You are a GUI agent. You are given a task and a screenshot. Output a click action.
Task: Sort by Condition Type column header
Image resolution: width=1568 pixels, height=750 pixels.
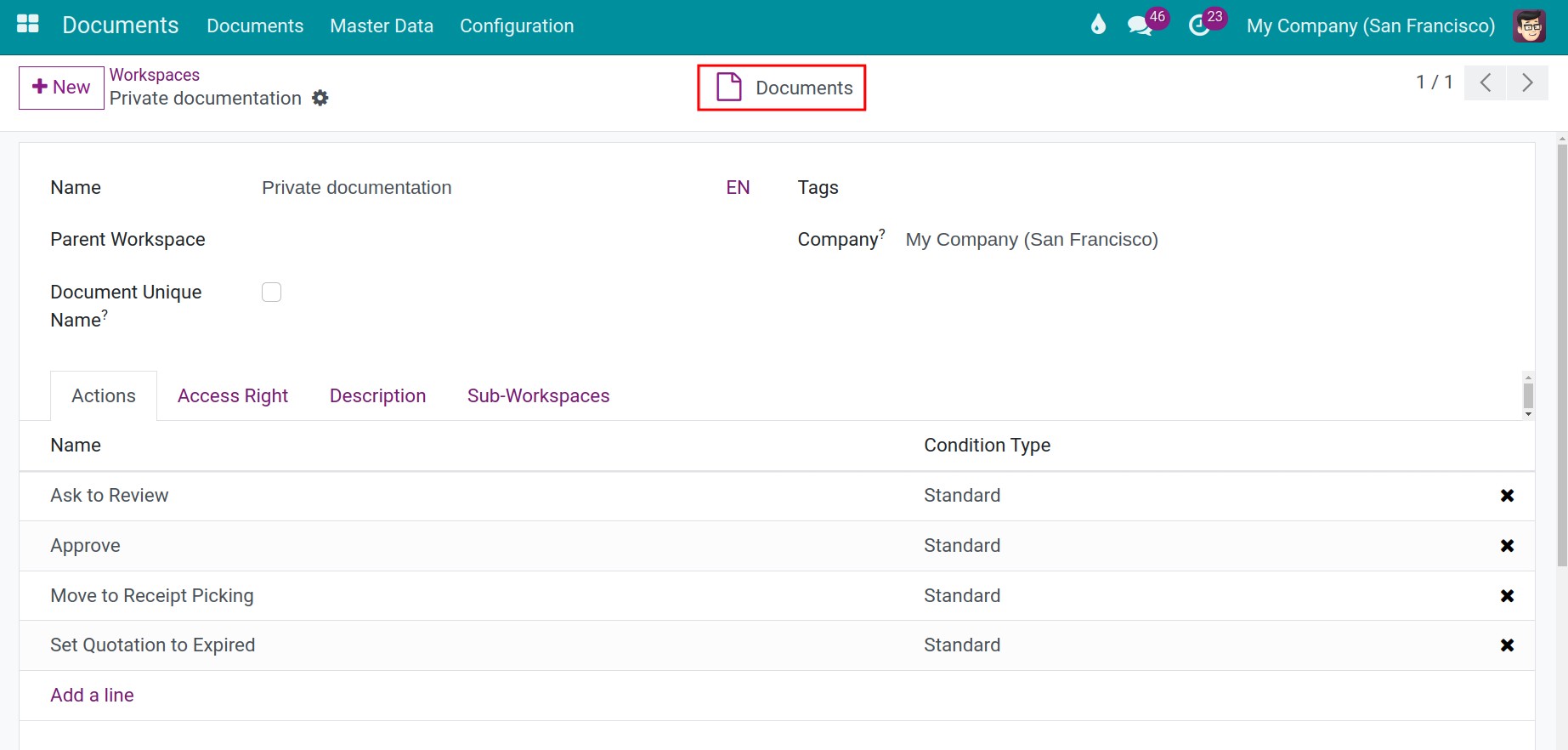tap(987, 446)
